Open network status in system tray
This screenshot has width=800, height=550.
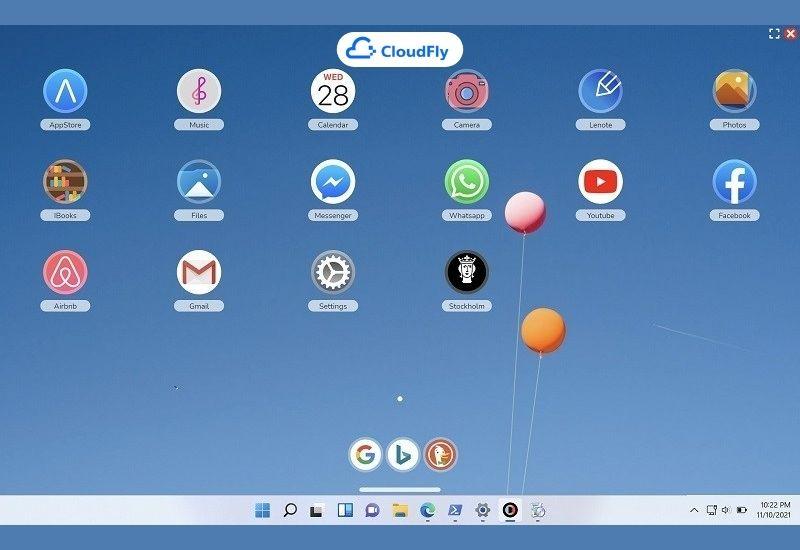coord(711,510)
